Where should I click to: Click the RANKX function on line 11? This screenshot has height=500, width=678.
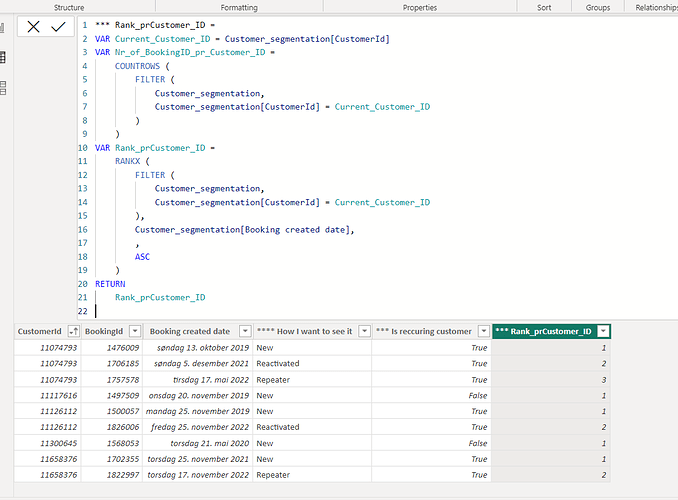point(128,161)
